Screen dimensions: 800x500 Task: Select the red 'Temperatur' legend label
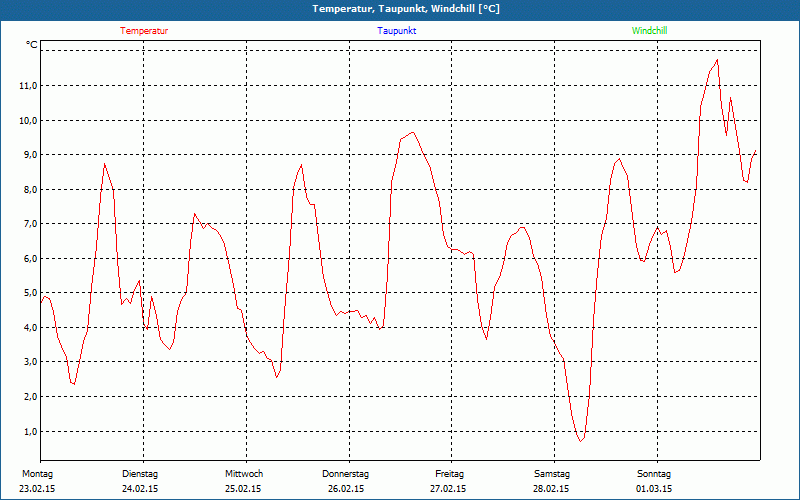[x=144, y=31]
